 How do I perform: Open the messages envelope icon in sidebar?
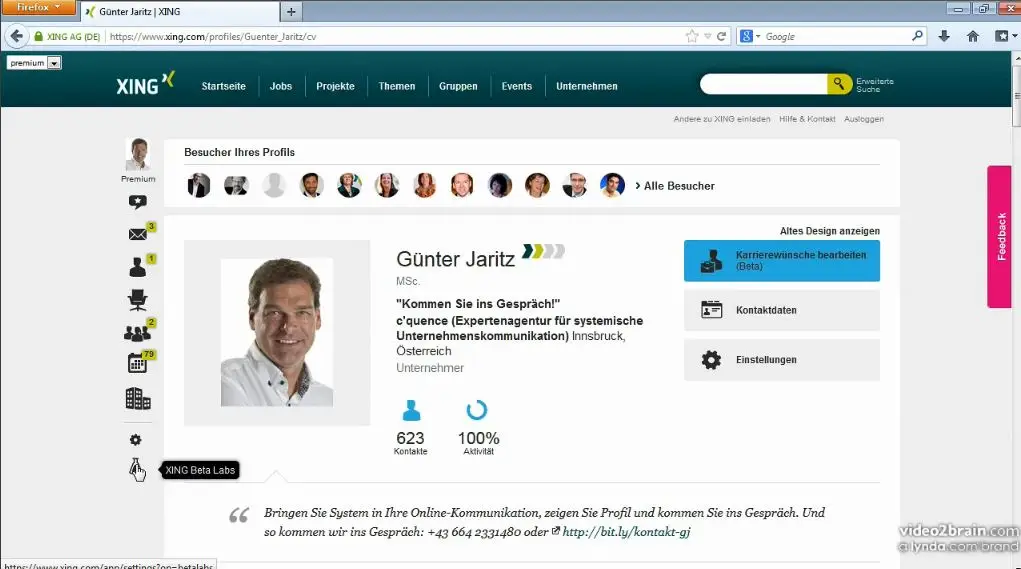137,234
